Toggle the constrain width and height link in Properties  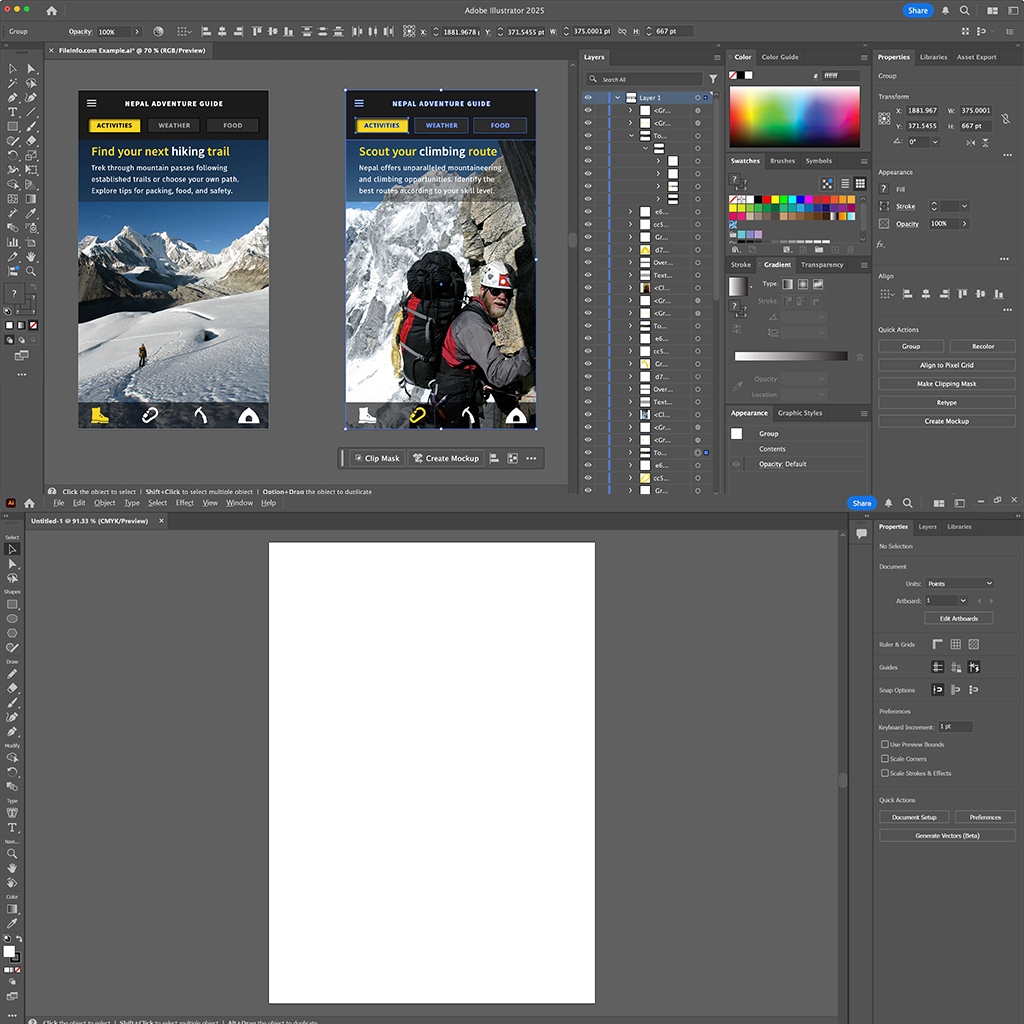pos(1006,118)
